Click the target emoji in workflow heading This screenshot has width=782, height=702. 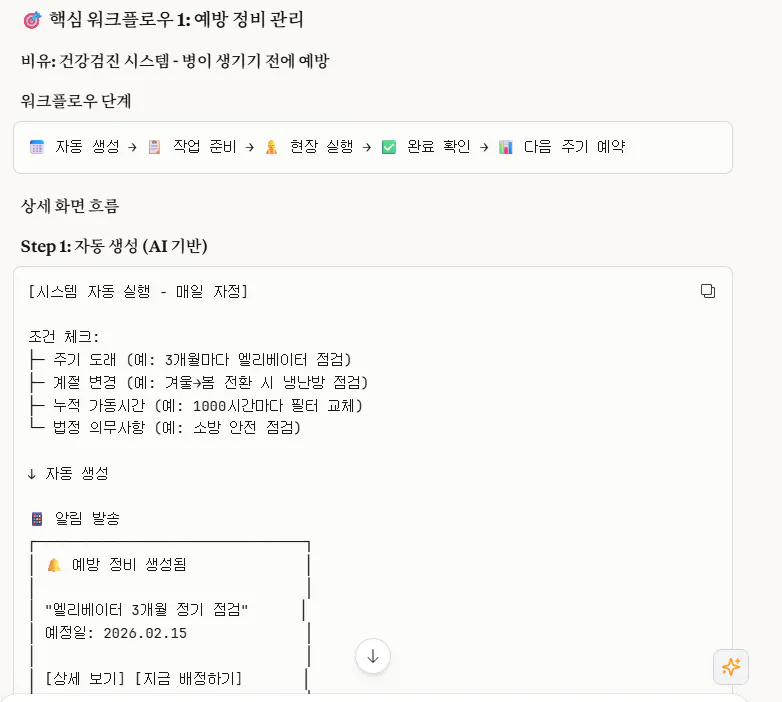[x=31, y=20]
